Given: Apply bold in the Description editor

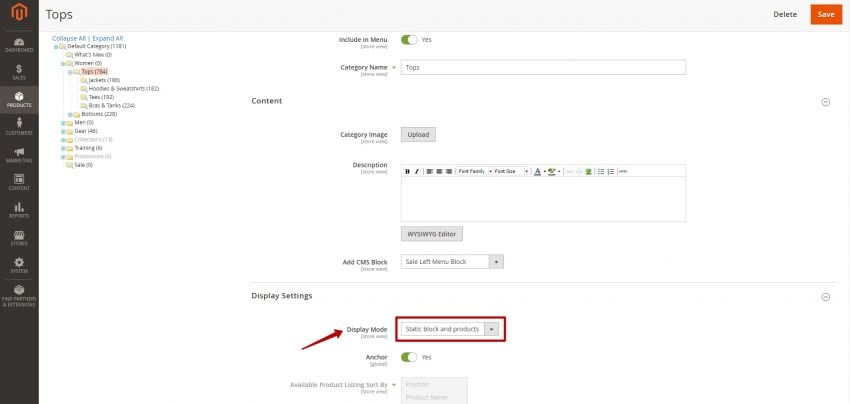Looking at the screenshot, I should coord(408,171).
